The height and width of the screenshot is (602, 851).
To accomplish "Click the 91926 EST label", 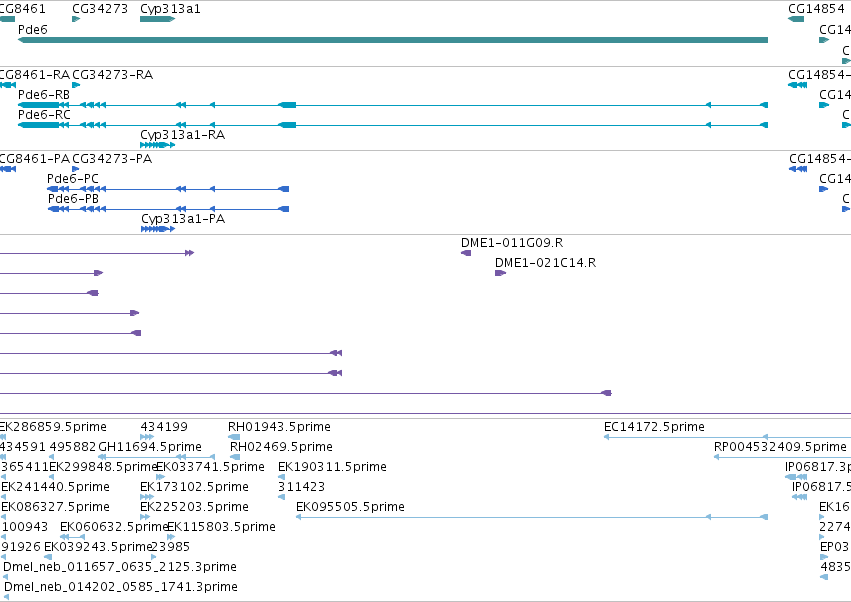I will click(21, 547).
